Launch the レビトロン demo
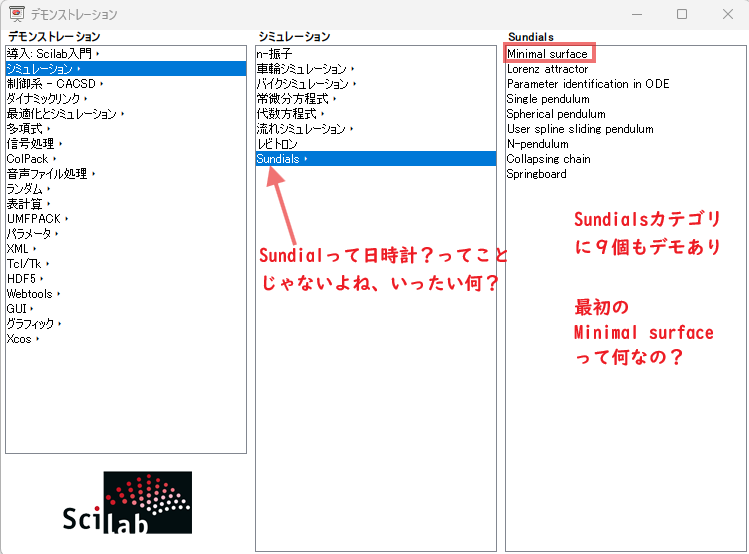 pyautogui.click(x=376, y=144)
